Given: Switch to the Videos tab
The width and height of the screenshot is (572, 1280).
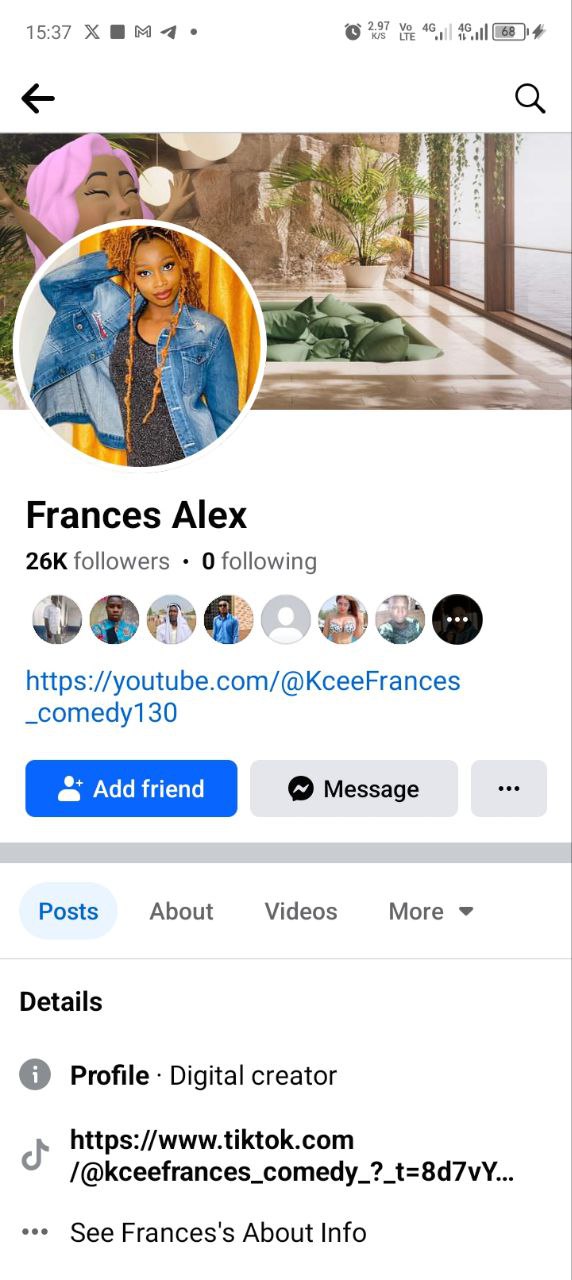Looking at the screenshot, I should click(301, 911).
